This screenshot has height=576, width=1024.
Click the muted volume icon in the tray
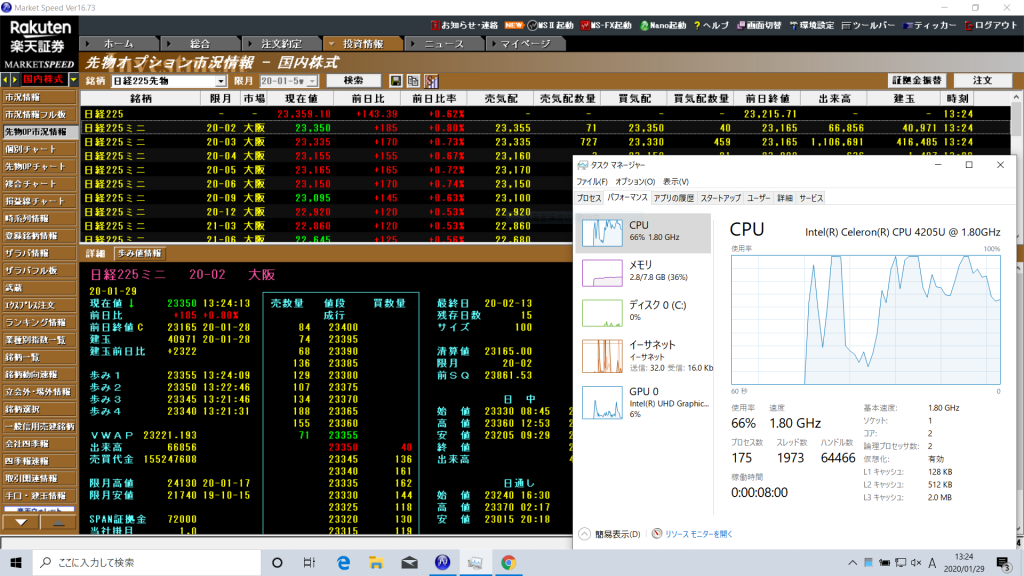pos(916,562)
